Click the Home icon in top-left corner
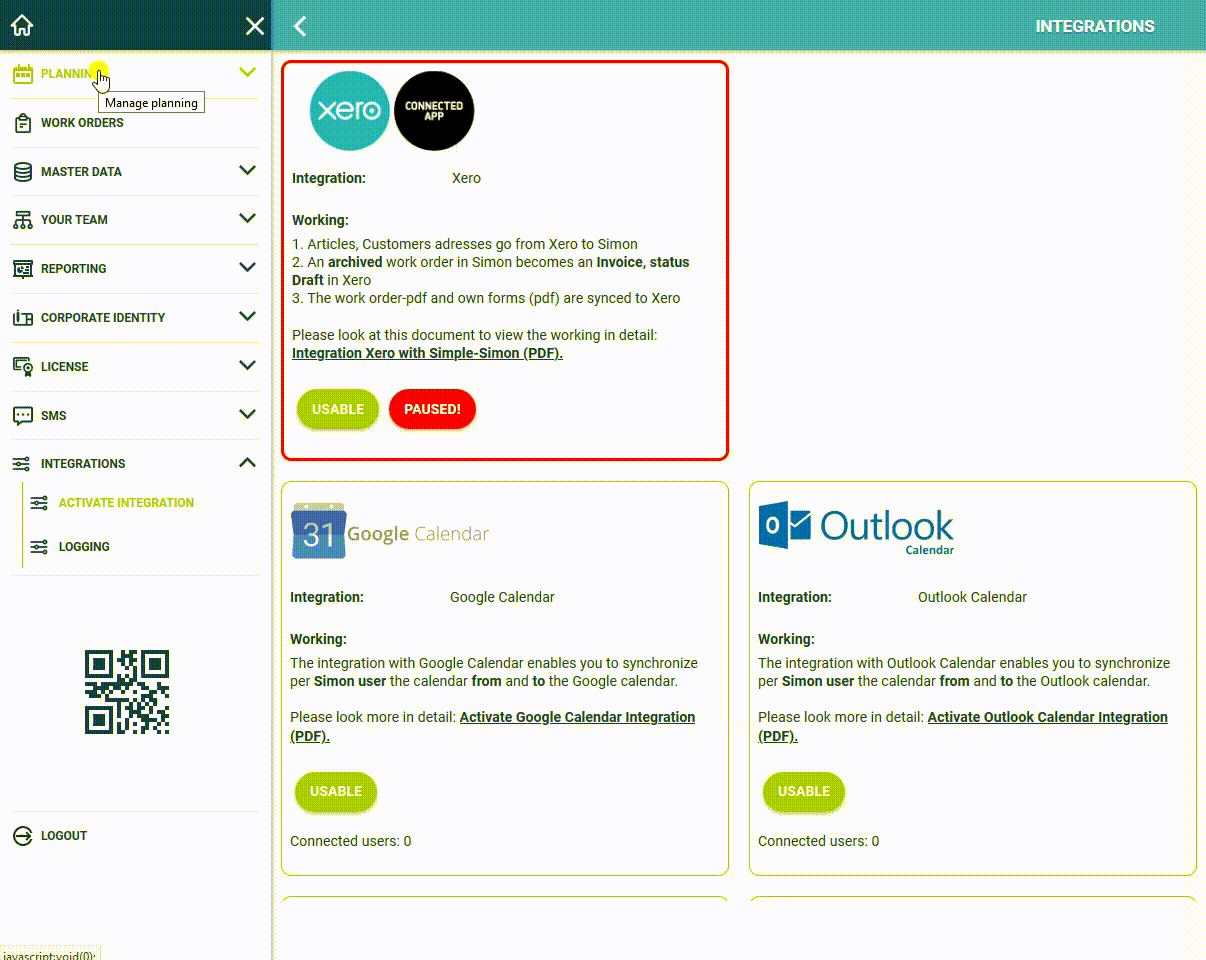 [22, 26]
